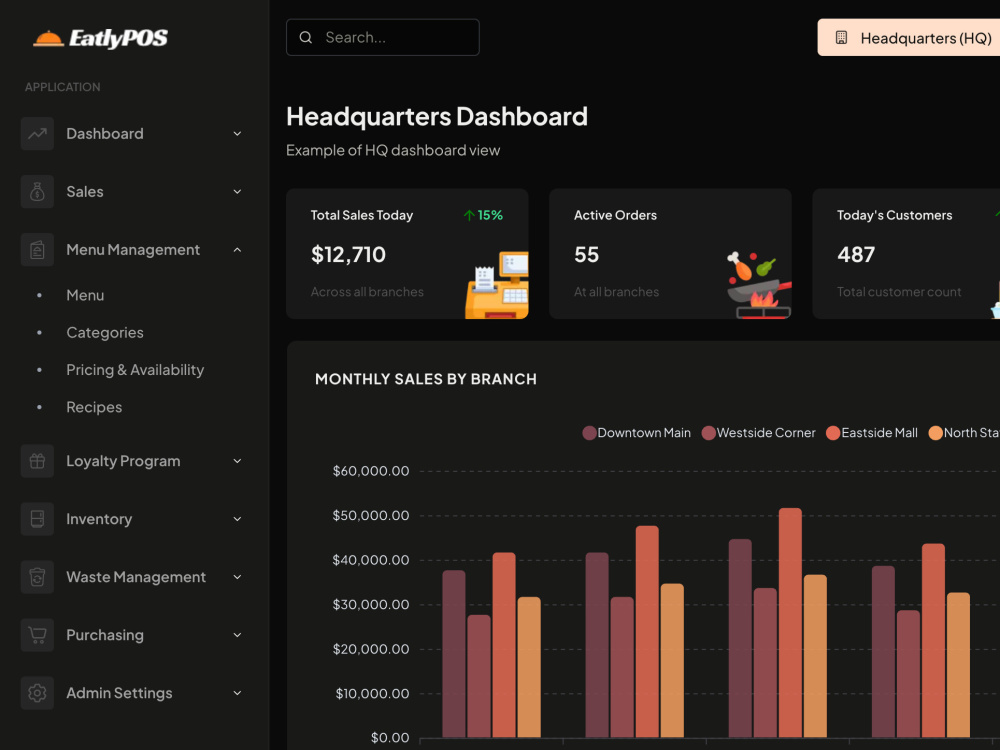
Task: Expand the Dashboard chevron
Action: point(237,134)
